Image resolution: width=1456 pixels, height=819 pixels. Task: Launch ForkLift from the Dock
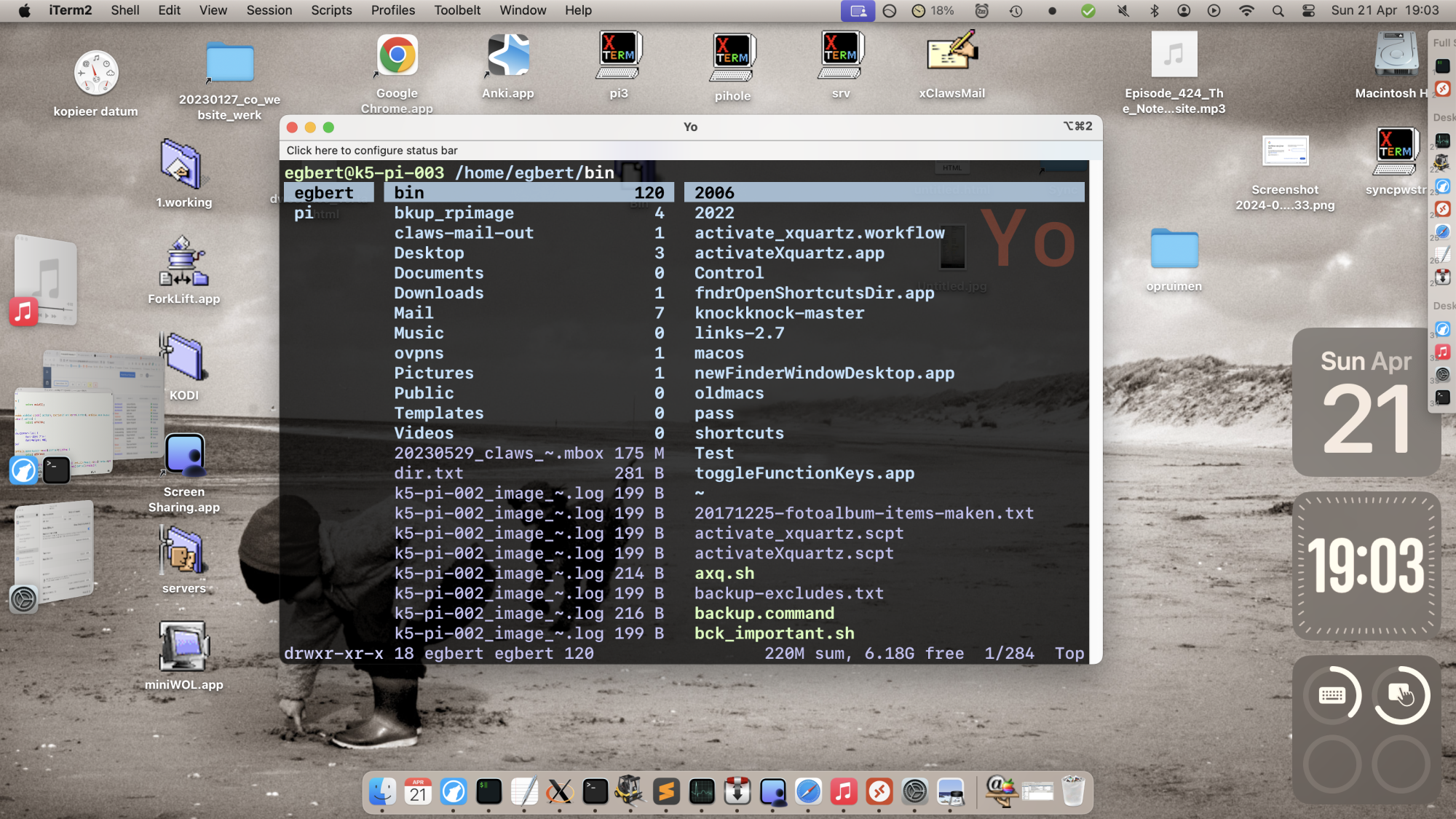click(x=630, y=791)
